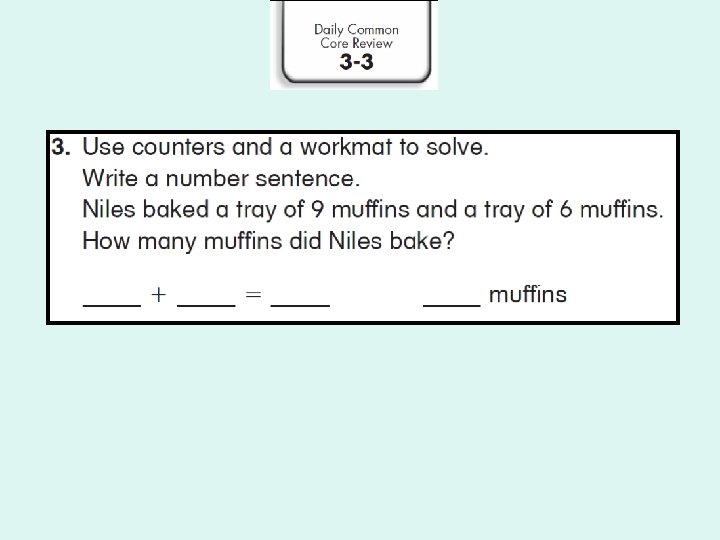Click the blank between plus and equals
This screenshot has height=540, width=720.
pos(206,304)
